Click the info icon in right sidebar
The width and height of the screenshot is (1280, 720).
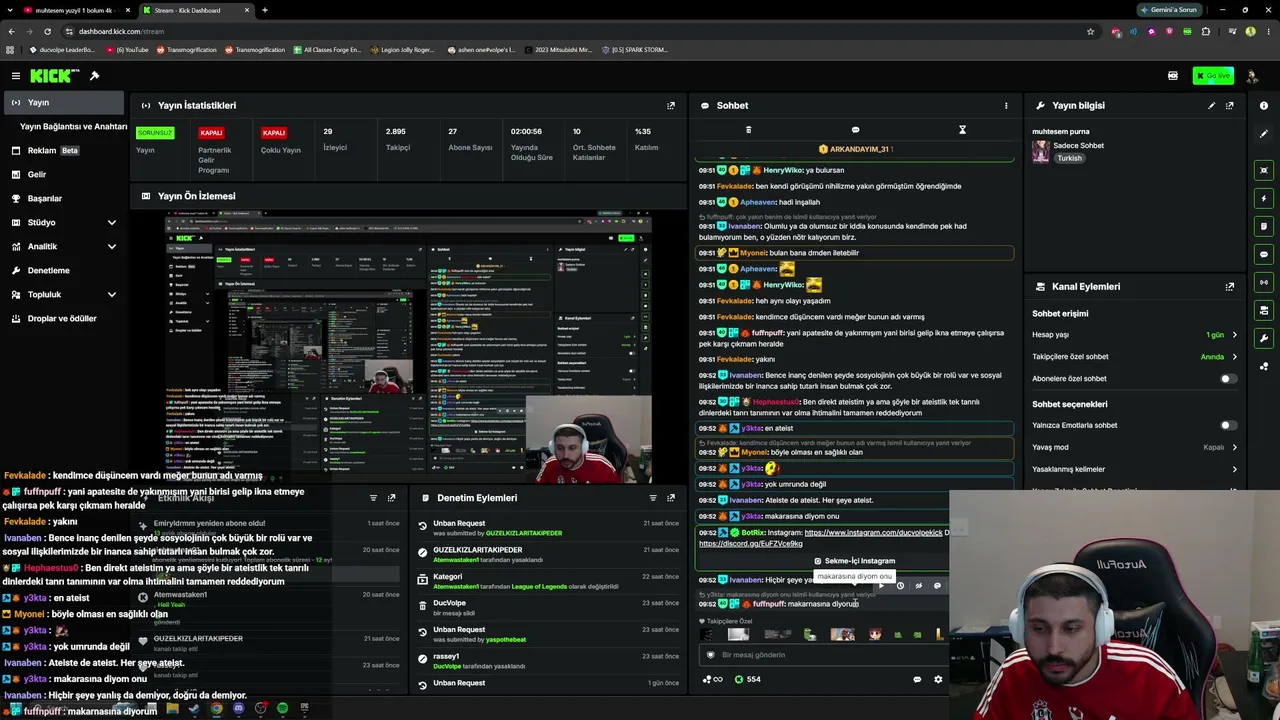click(x=1264, y=105)
